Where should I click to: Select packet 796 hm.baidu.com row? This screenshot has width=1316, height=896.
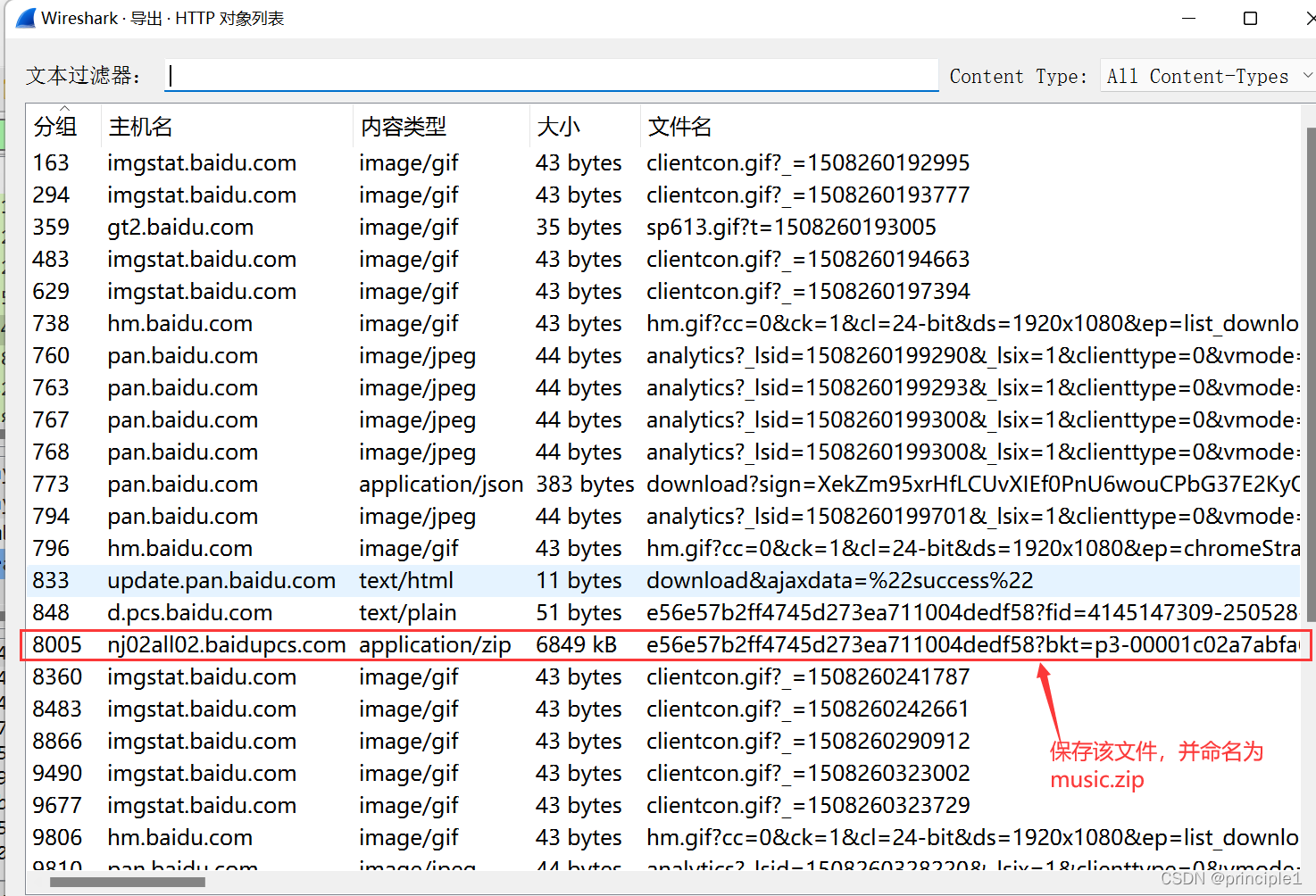coord(663,548)
